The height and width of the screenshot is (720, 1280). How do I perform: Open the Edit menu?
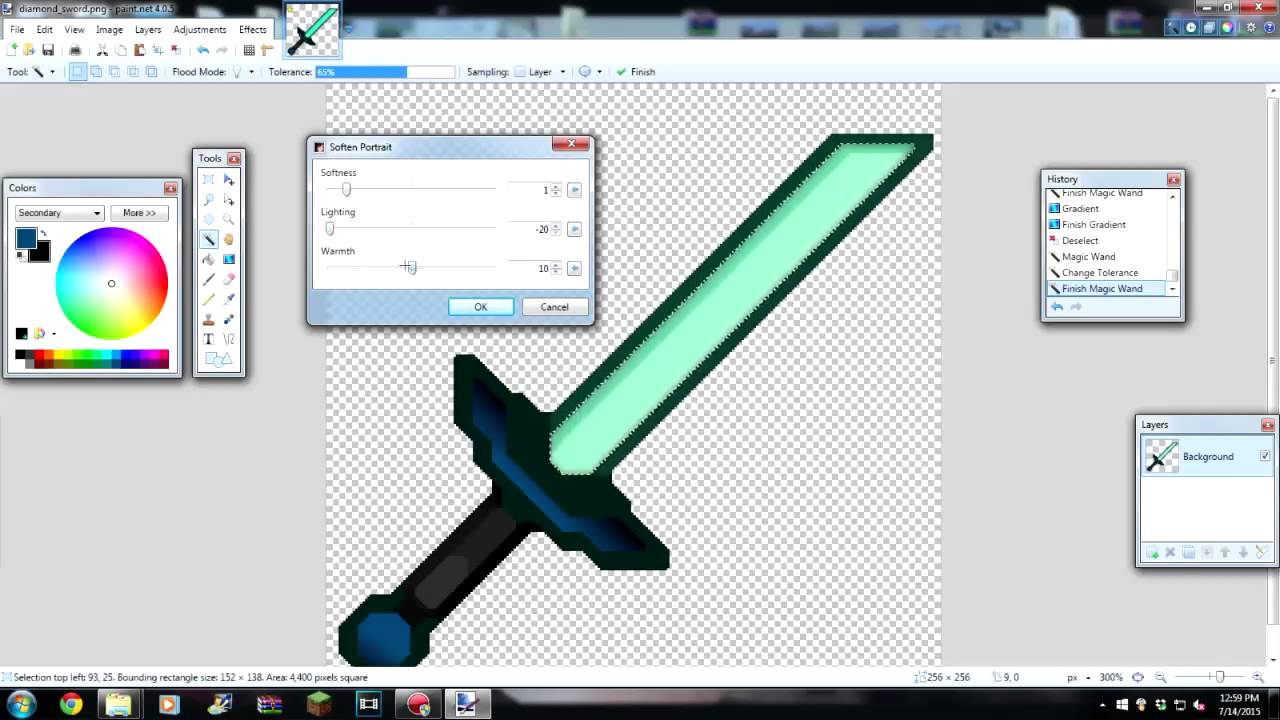(45, 30)
